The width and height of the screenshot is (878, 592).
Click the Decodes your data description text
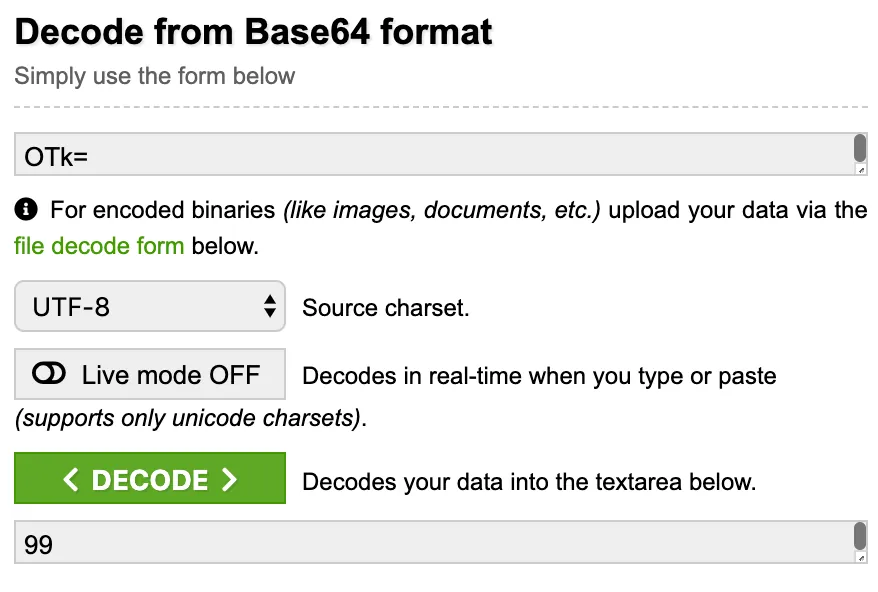point(528,482)
